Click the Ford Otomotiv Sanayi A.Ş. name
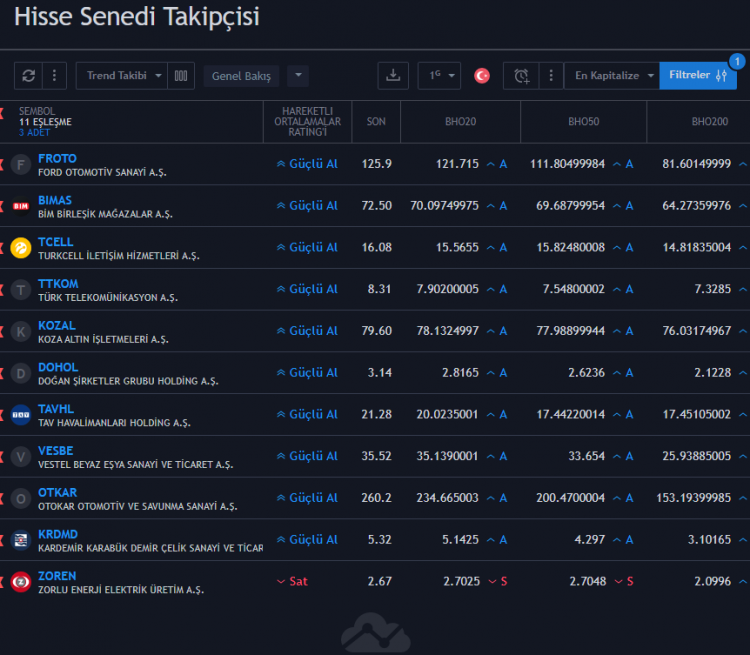Viewport: 750px width, 655px height. pos(102,172)
